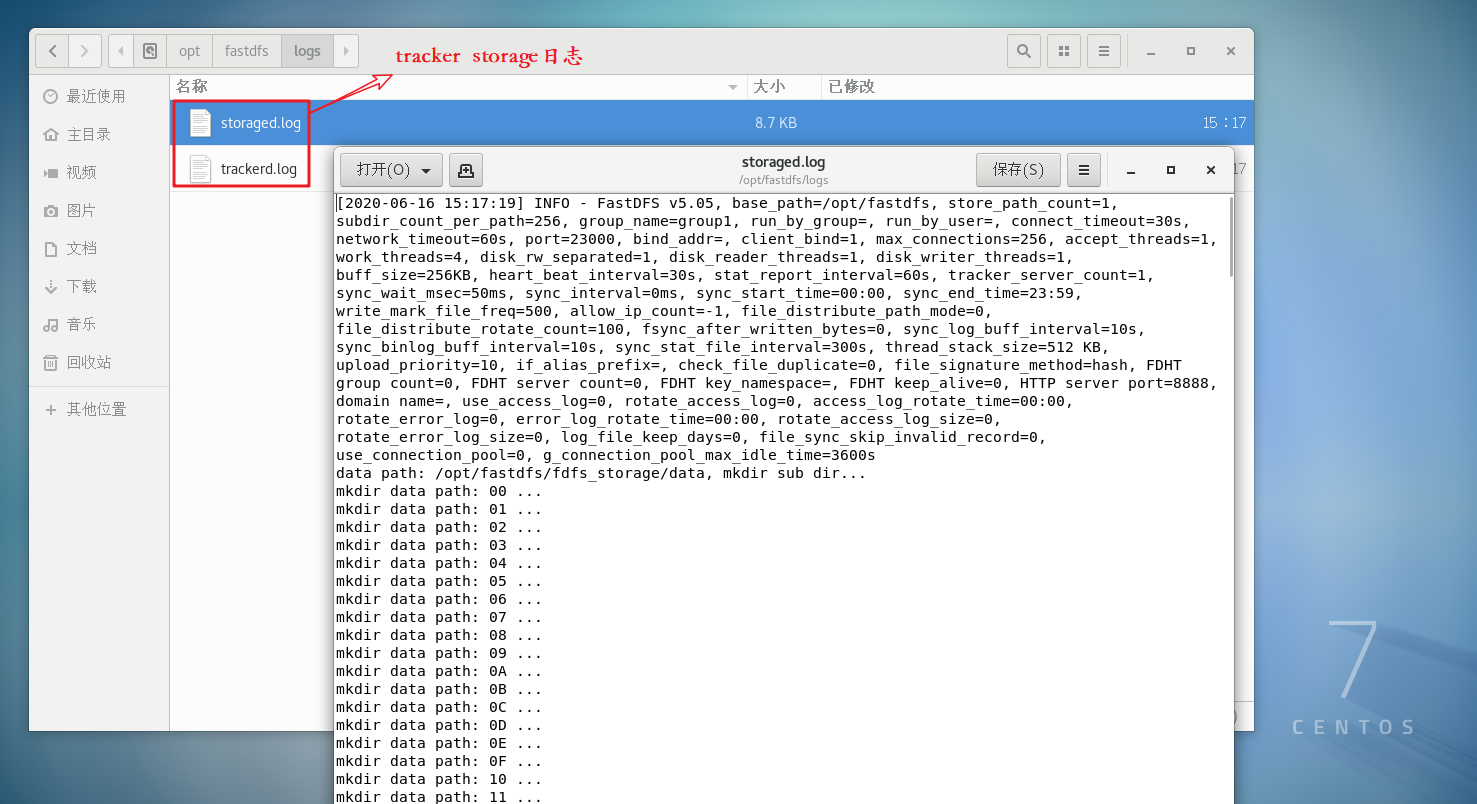Select the storaged.log file icon
This screenshot has height=804, width=1477.
click(200, 123)
